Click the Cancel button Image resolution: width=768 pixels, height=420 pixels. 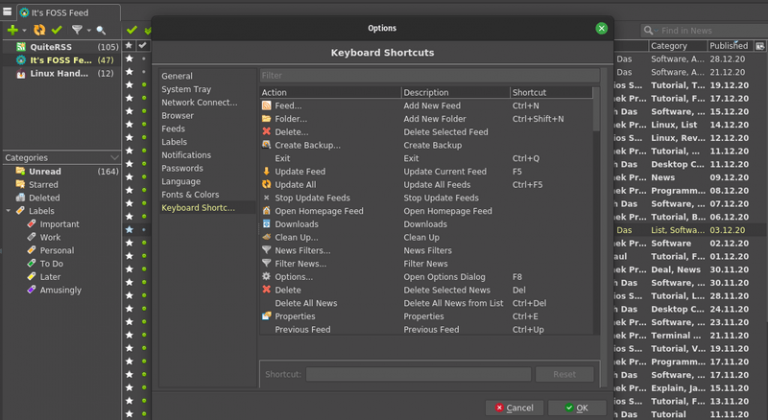[514, 408]
